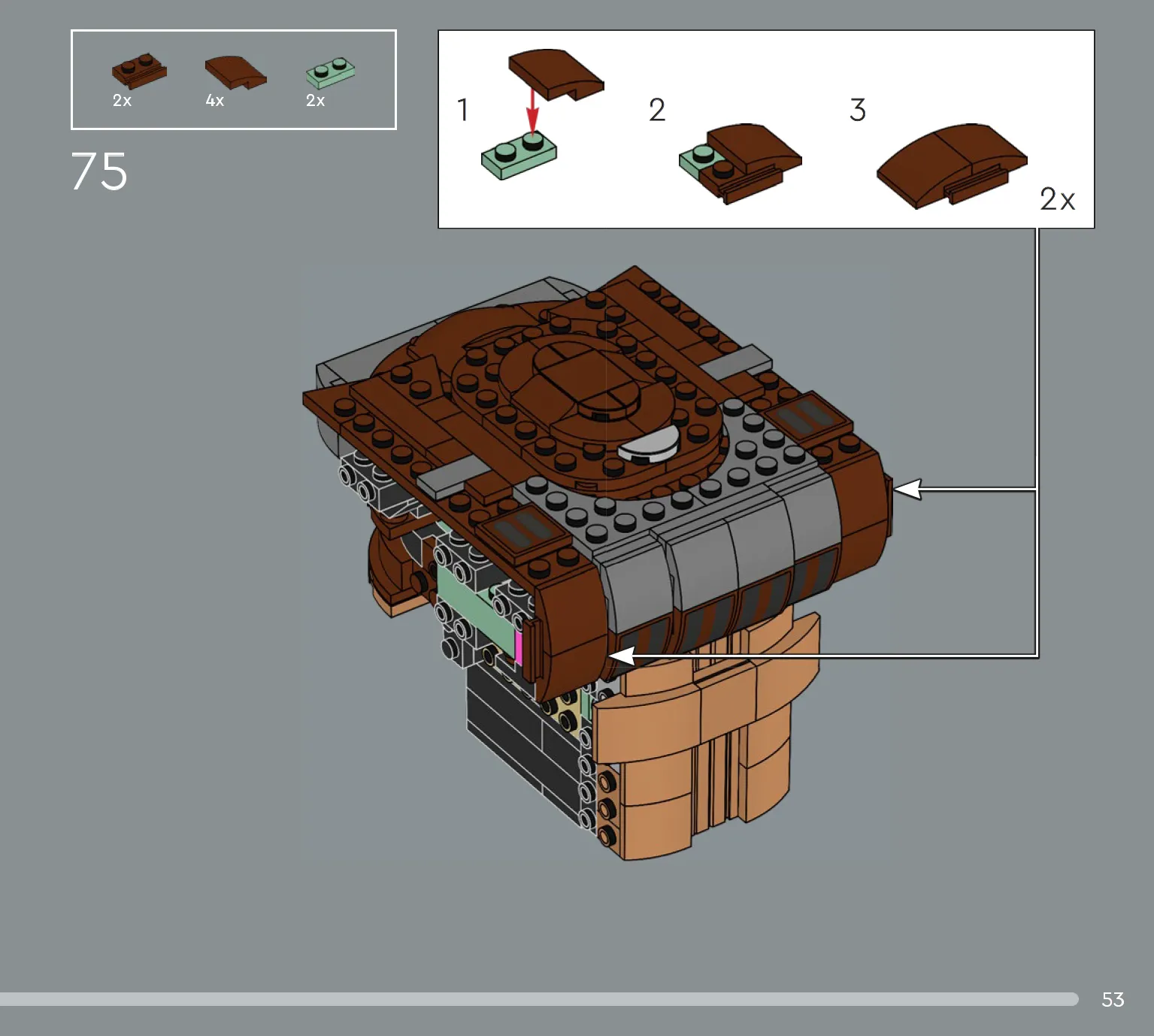The width and height of the screenshot is (1154, 1036).
Task: Click the light gray half-round tile on model
Action: tap(650, 444)
